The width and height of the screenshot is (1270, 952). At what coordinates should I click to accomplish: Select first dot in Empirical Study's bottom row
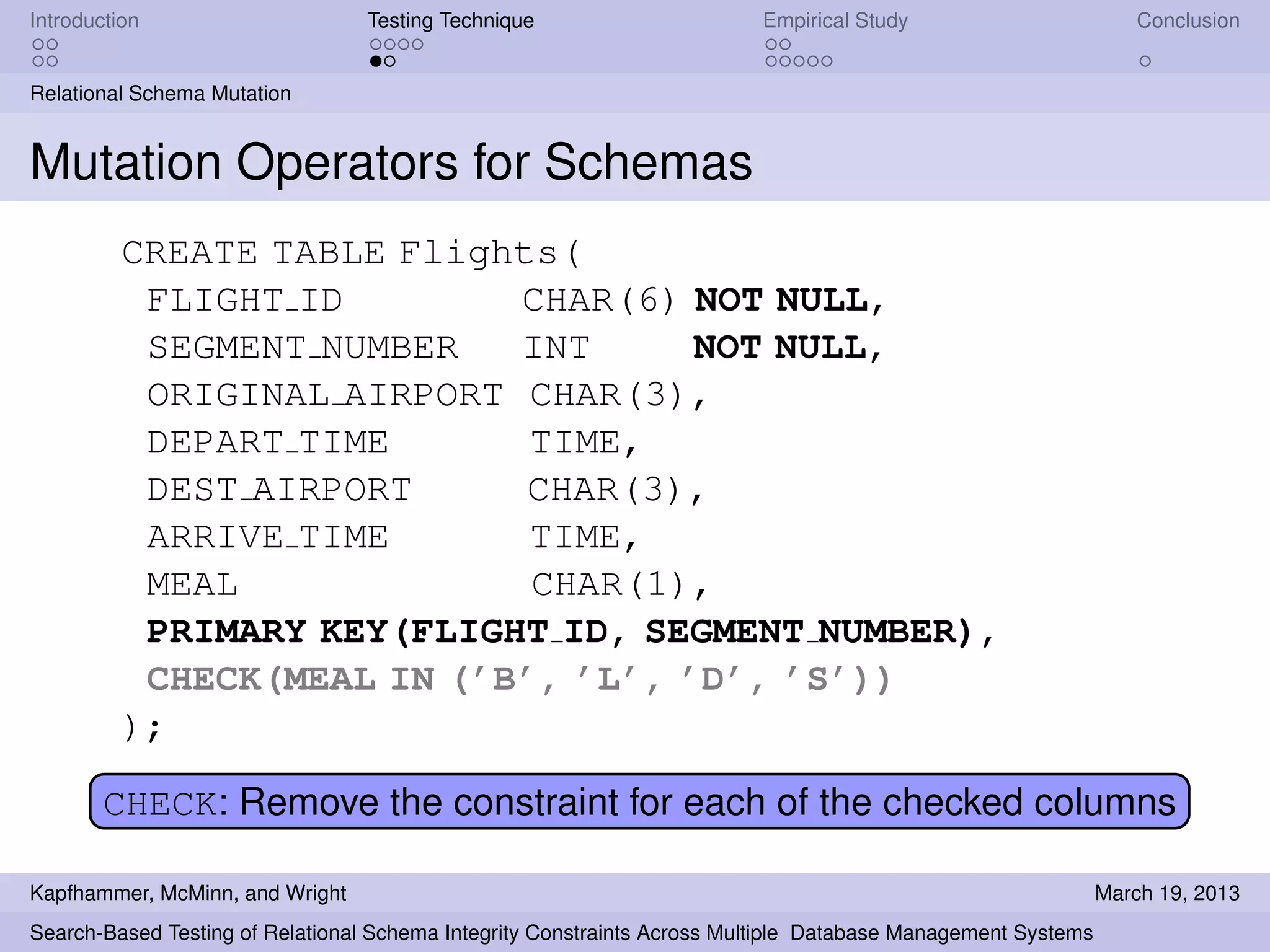coord(771,61)
